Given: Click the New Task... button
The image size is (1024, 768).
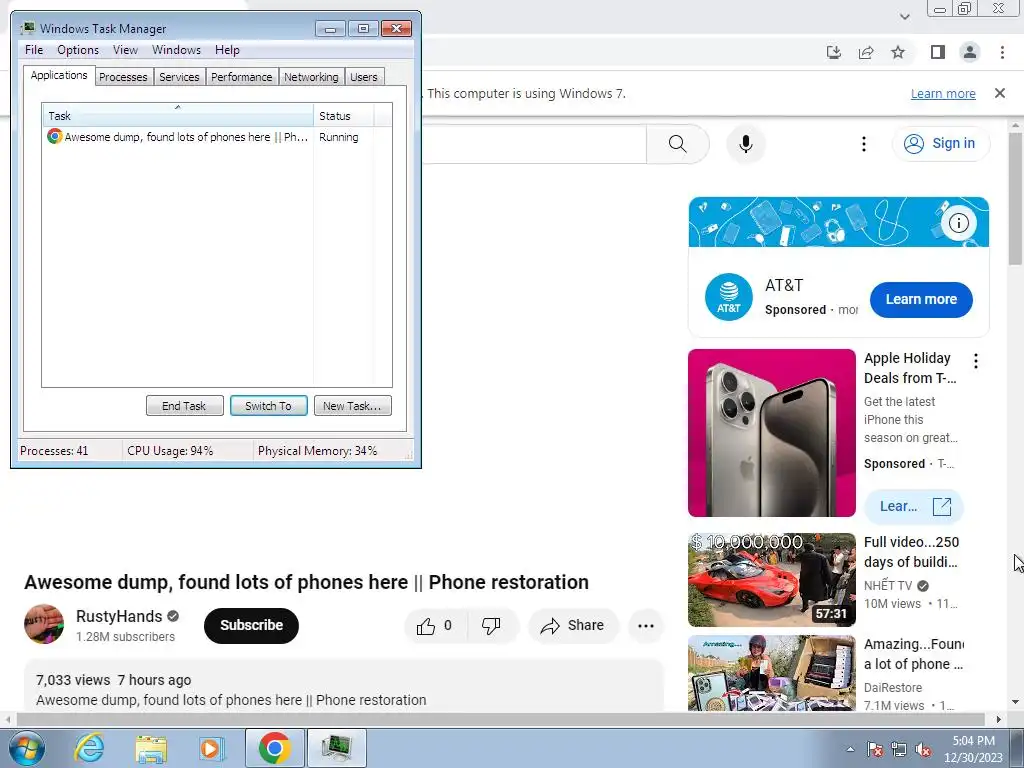Looking at the screenshot, I should click(353, 406).
